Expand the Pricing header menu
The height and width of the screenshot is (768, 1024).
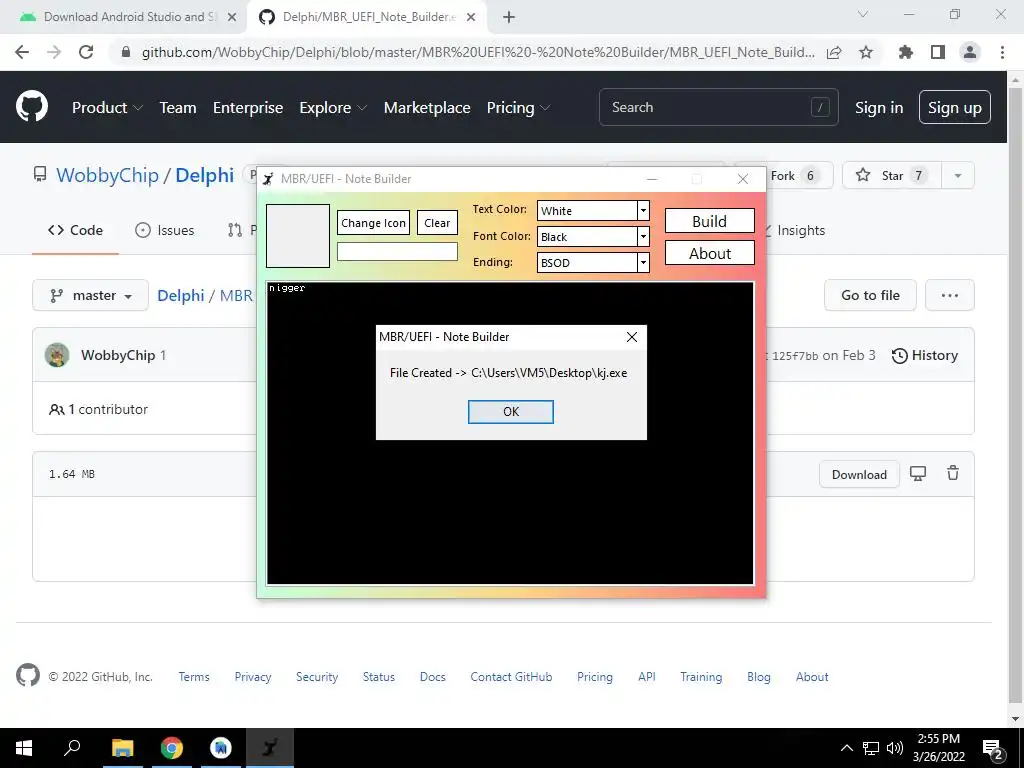[x=518, y=108]
